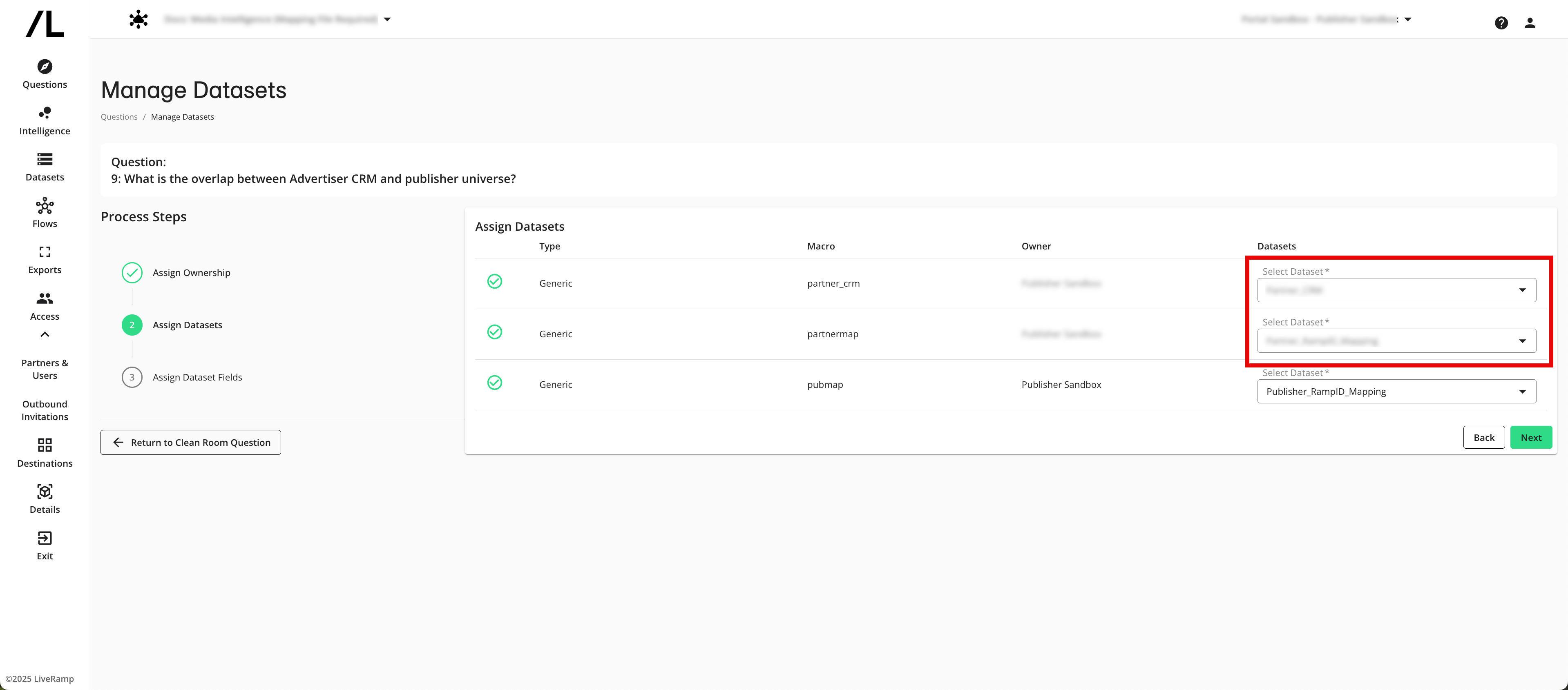Toggle the green check beside pubmap row
Image resolution: width=1568 pixels, height=690 pixels.
(x=494, y=382)
